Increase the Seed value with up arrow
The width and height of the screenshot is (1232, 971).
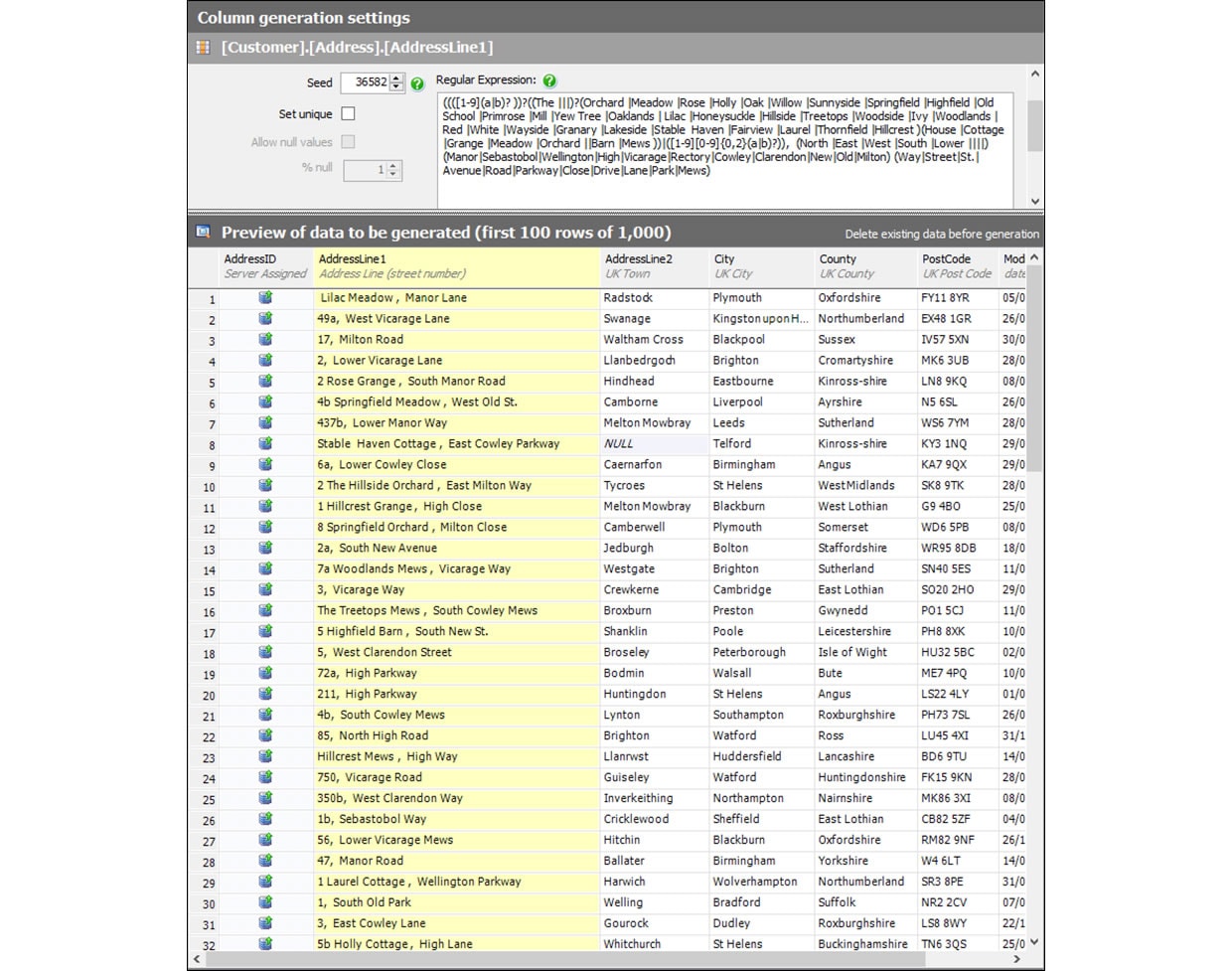pyautogui.click(x=397, y=79)
